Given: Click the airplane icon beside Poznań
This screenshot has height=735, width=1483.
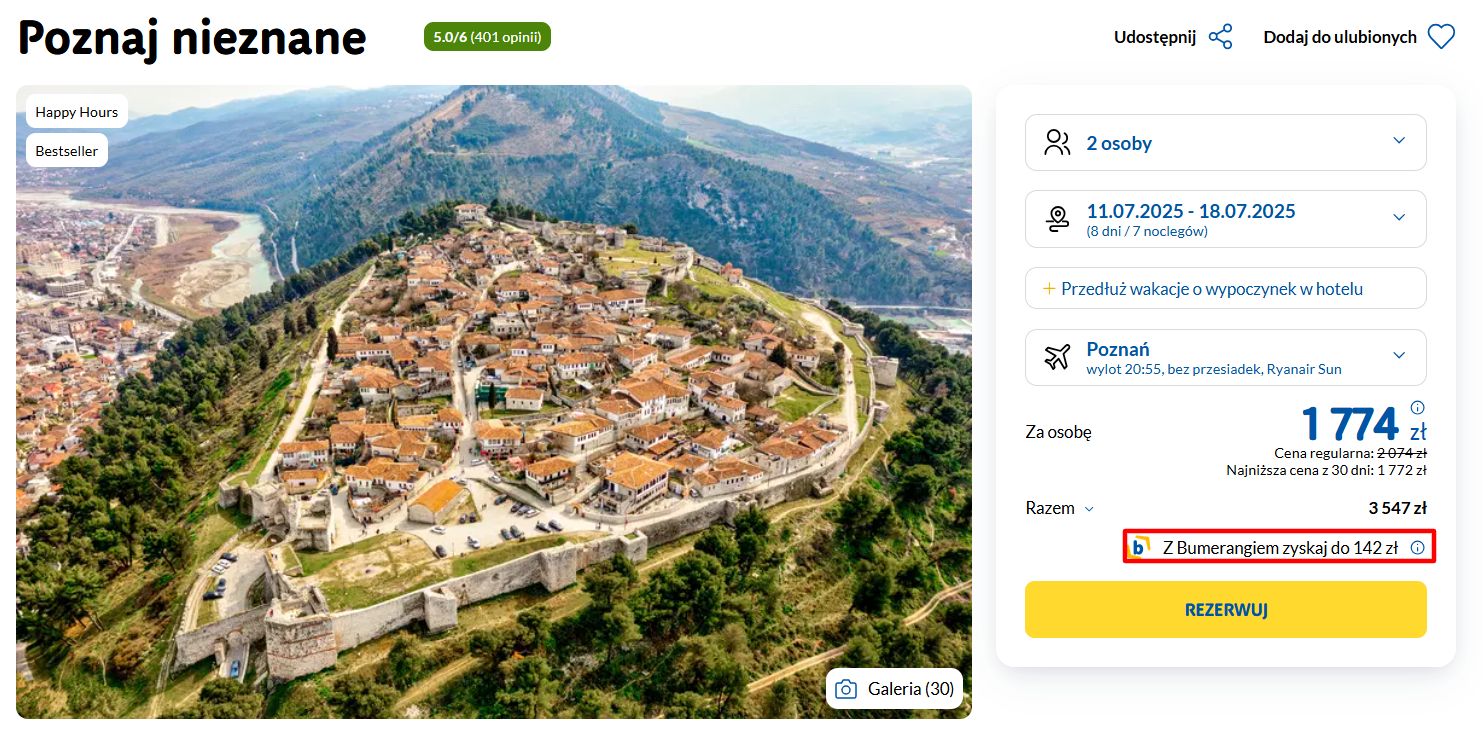Looking at the screenshot, I should pos(1057,357).
